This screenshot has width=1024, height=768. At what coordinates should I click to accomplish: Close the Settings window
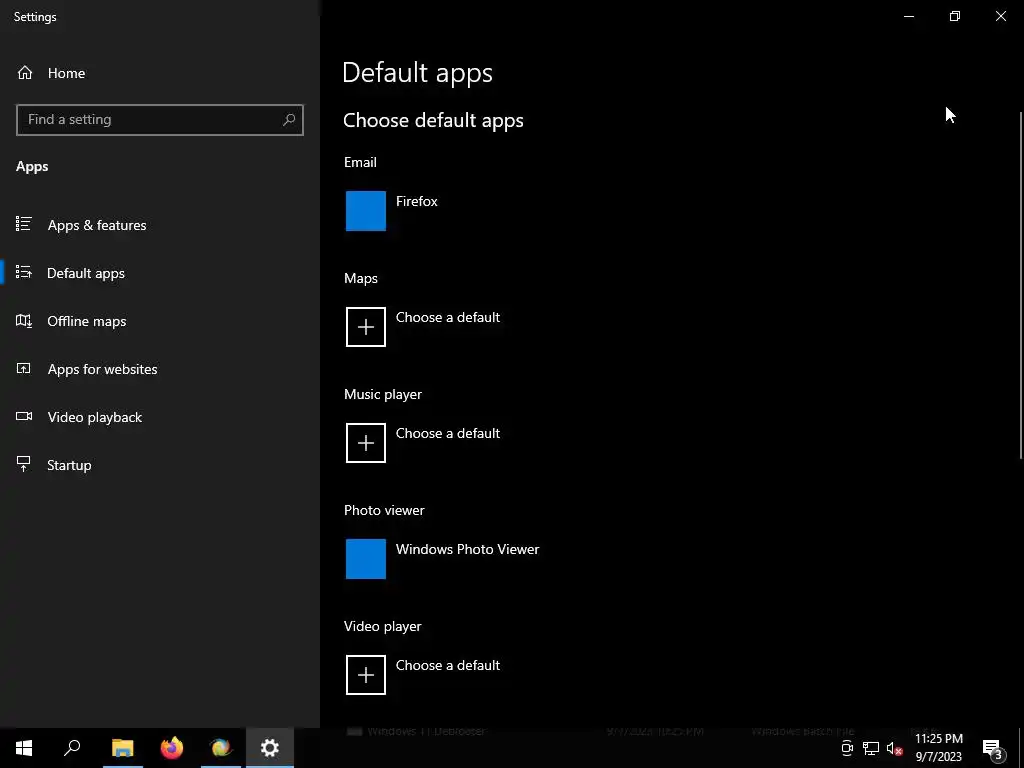coord(1000,16)
